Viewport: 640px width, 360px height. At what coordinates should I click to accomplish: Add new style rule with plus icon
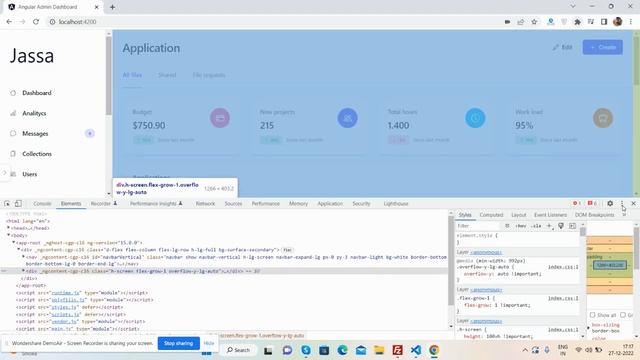[549, 226]
